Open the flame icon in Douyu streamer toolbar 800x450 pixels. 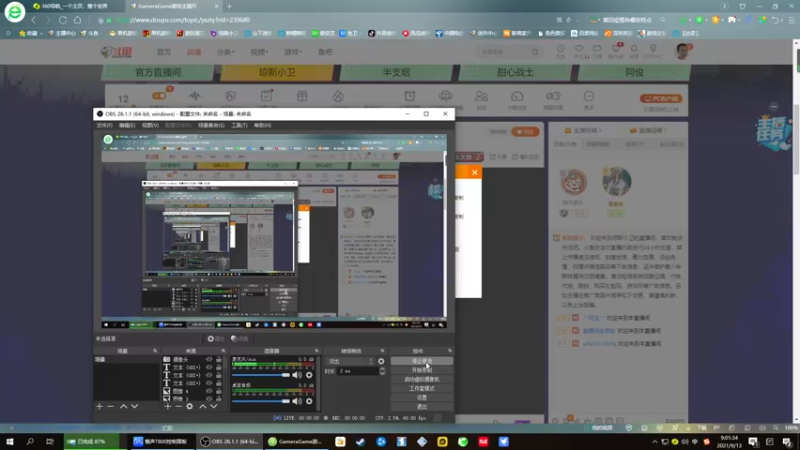coord(338,96)
